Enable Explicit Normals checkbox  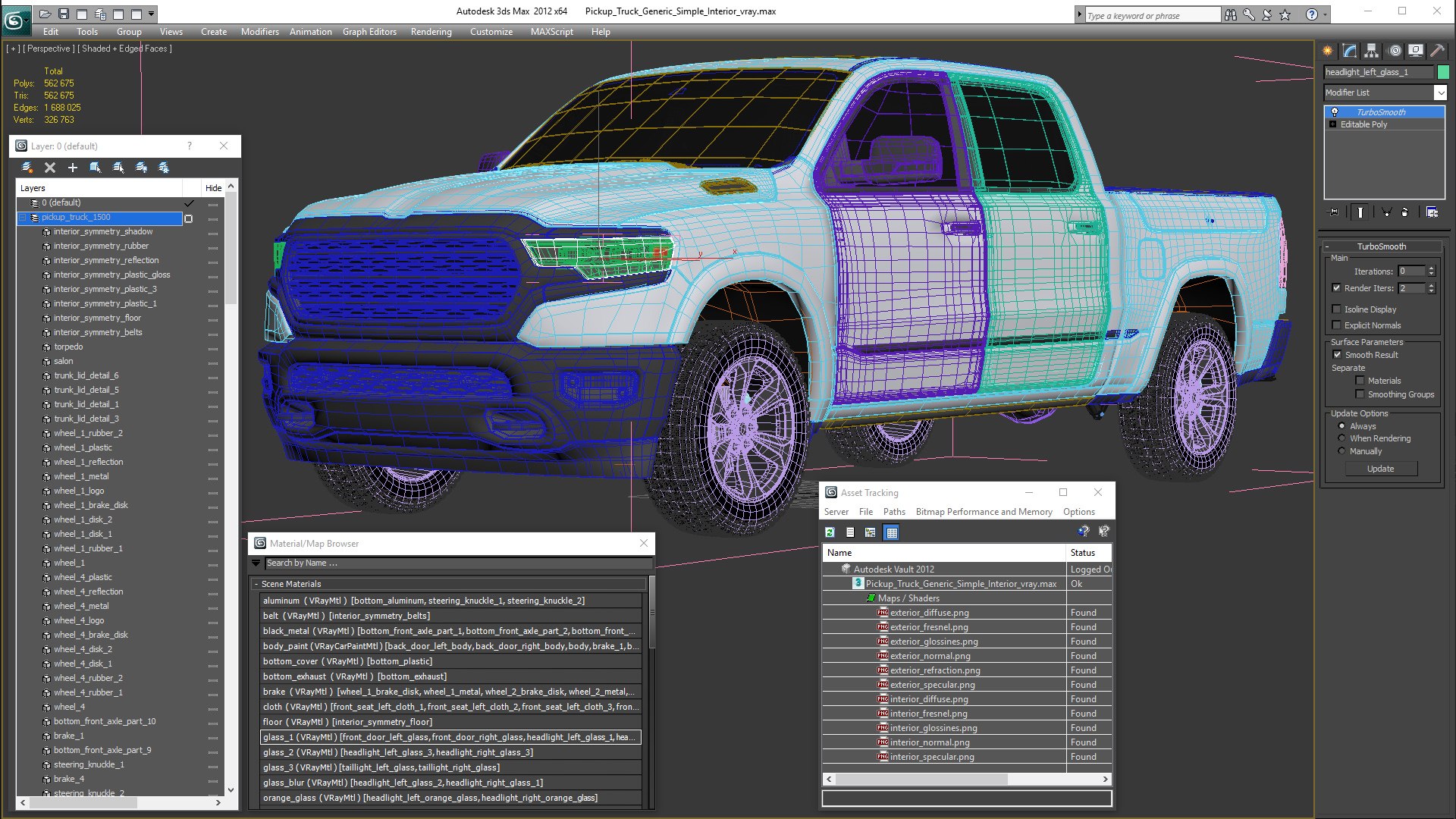pyautogui.click(x=1337, y=325)
